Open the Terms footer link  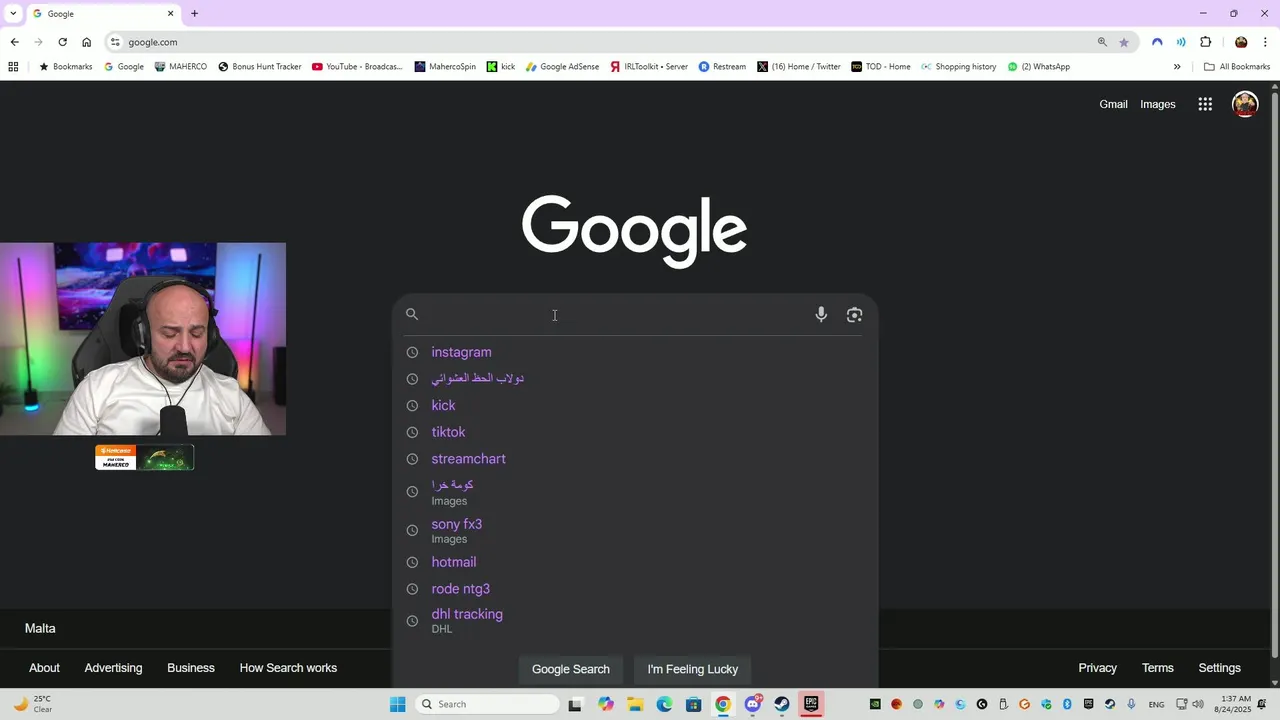pos(1158,668)
